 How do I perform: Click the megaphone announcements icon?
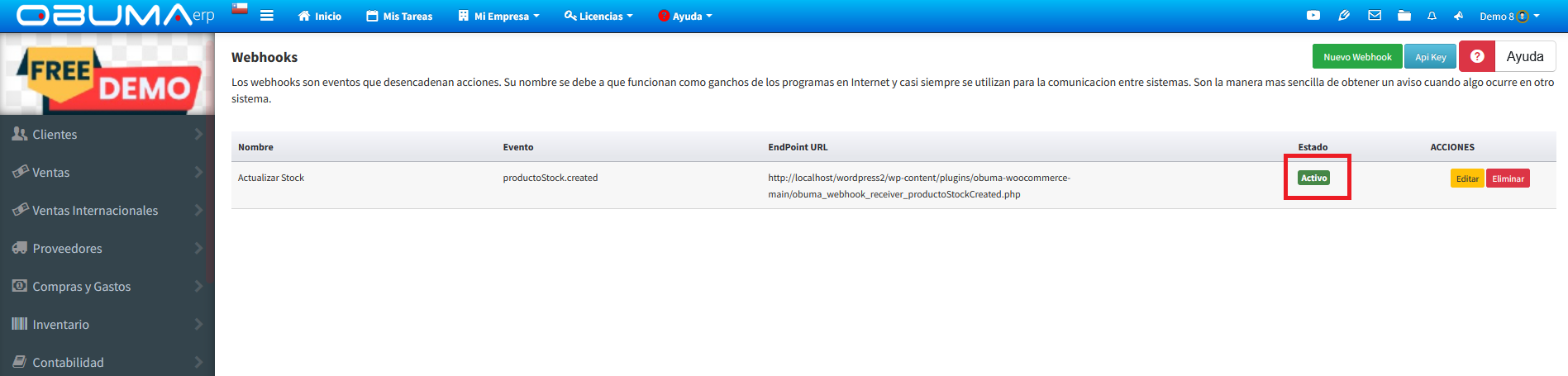(1458, 16)
